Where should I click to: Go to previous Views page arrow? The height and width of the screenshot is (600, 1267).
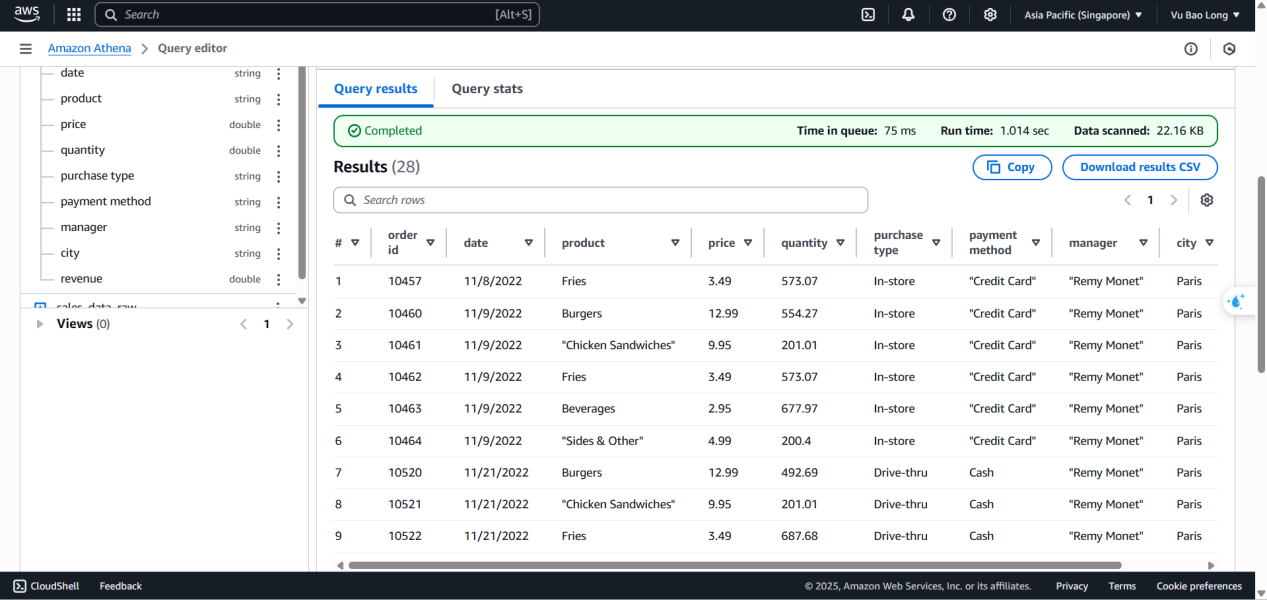click(243, 324)
